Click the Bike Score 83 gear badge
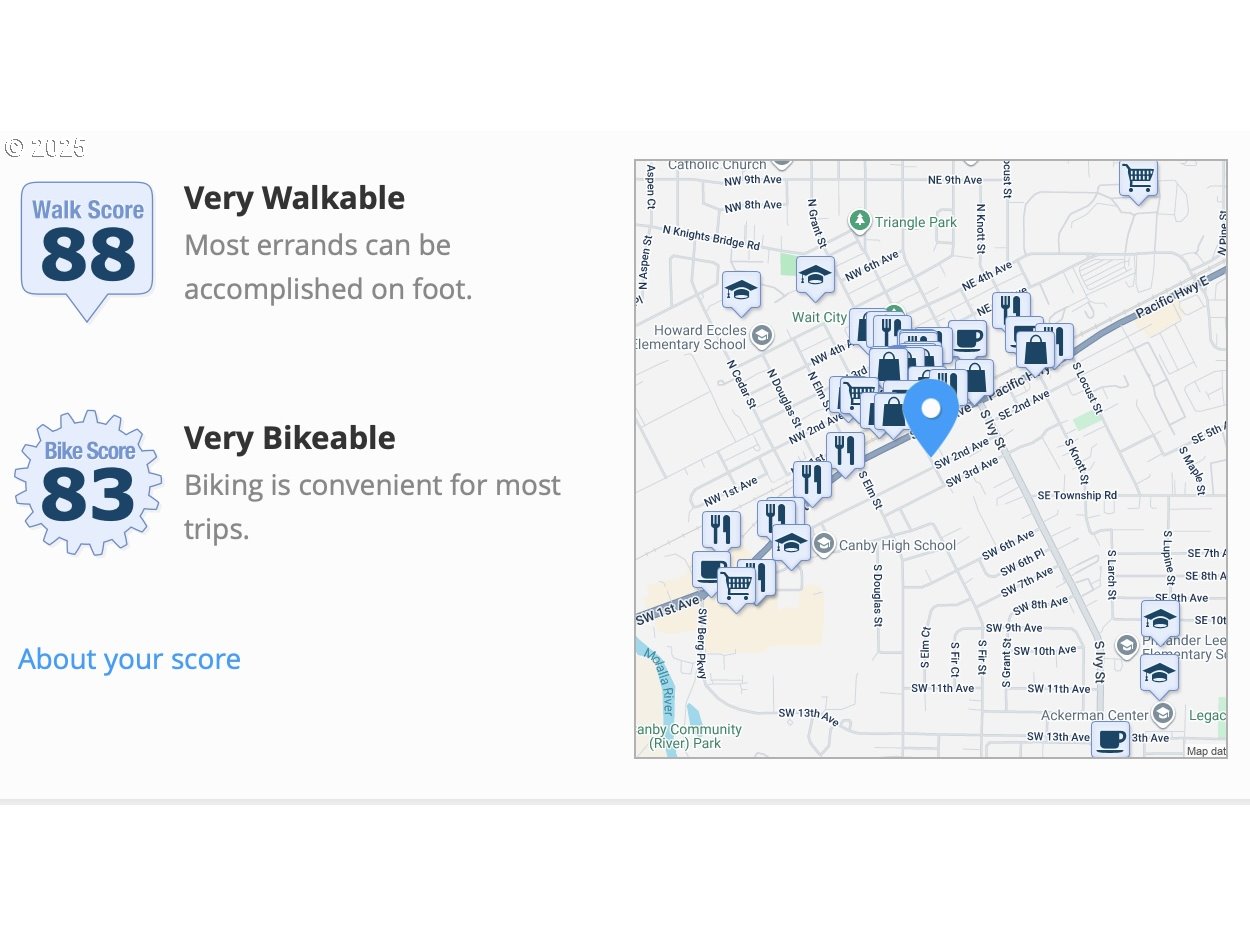This screenshot has width=1250, height=937. 88,482
